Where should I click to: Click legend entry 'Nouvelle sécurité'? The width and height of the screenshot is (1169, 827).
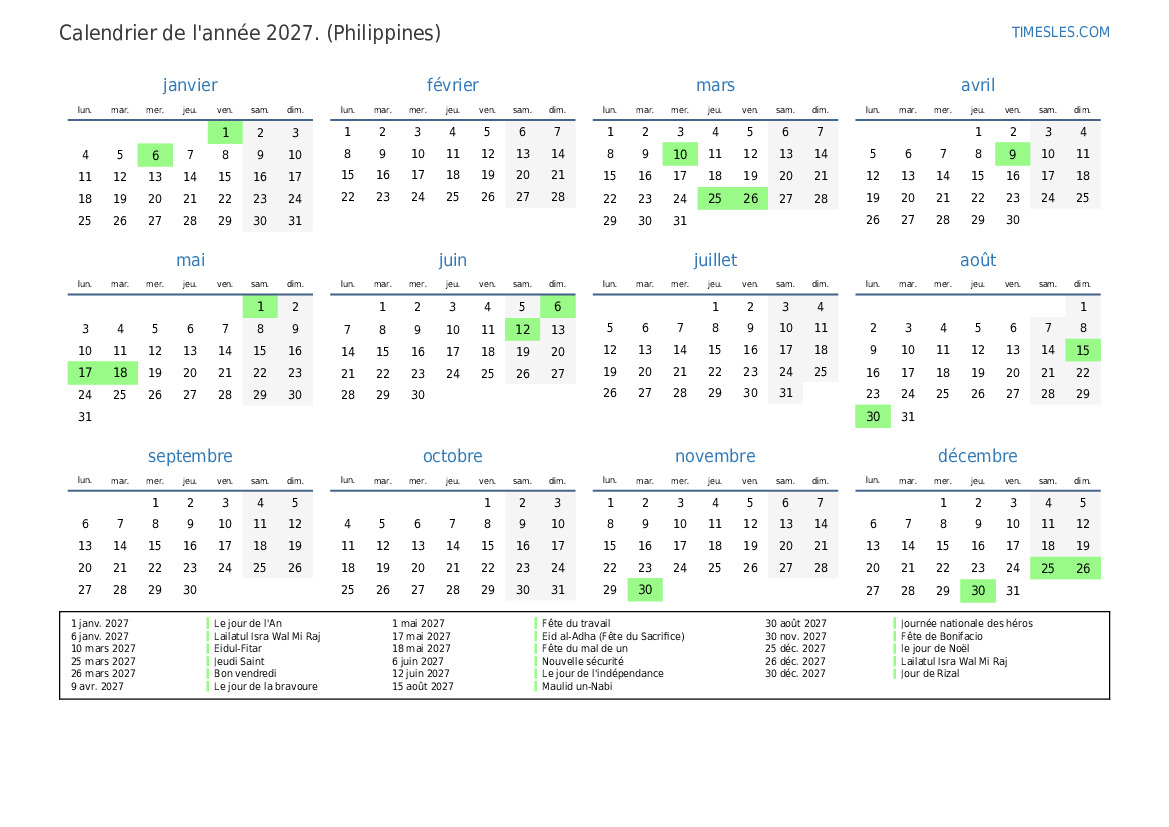point(582,661)
